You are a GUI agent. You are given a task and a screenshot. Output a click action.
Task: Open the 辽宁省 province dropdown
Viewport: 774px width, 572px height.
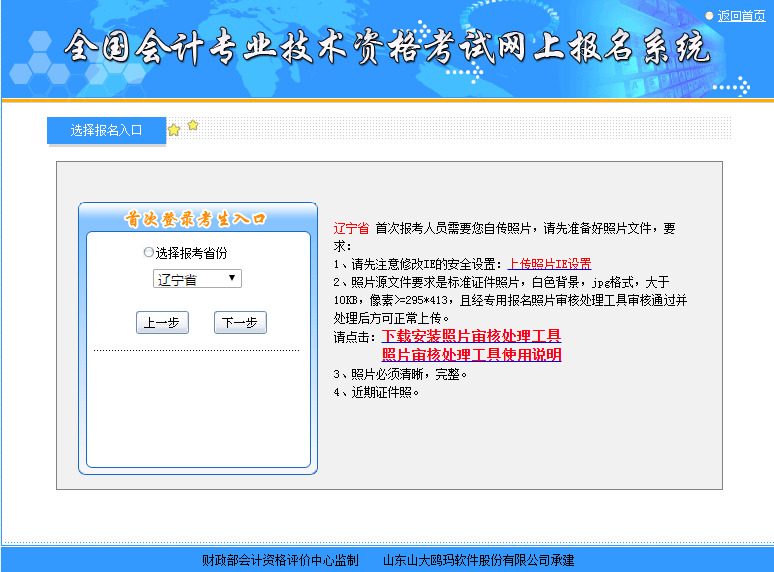(197, 279)
